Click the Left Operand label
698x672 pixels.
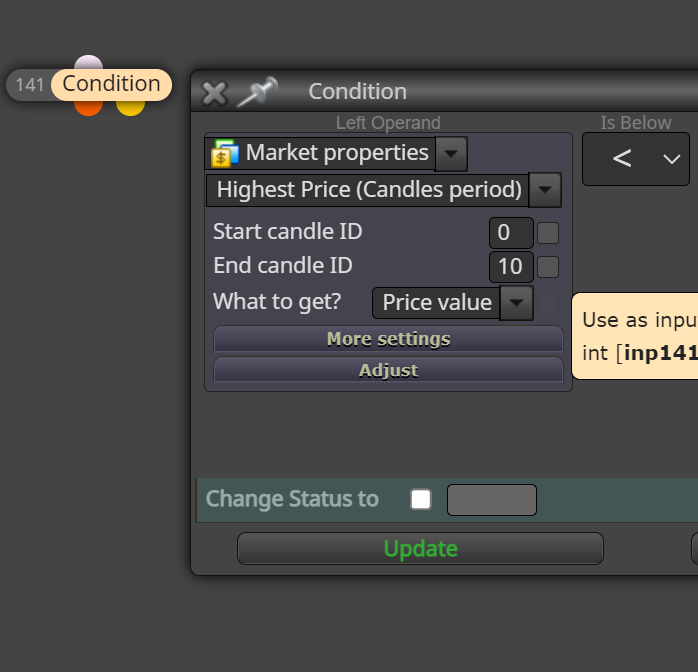pos(388,123)
